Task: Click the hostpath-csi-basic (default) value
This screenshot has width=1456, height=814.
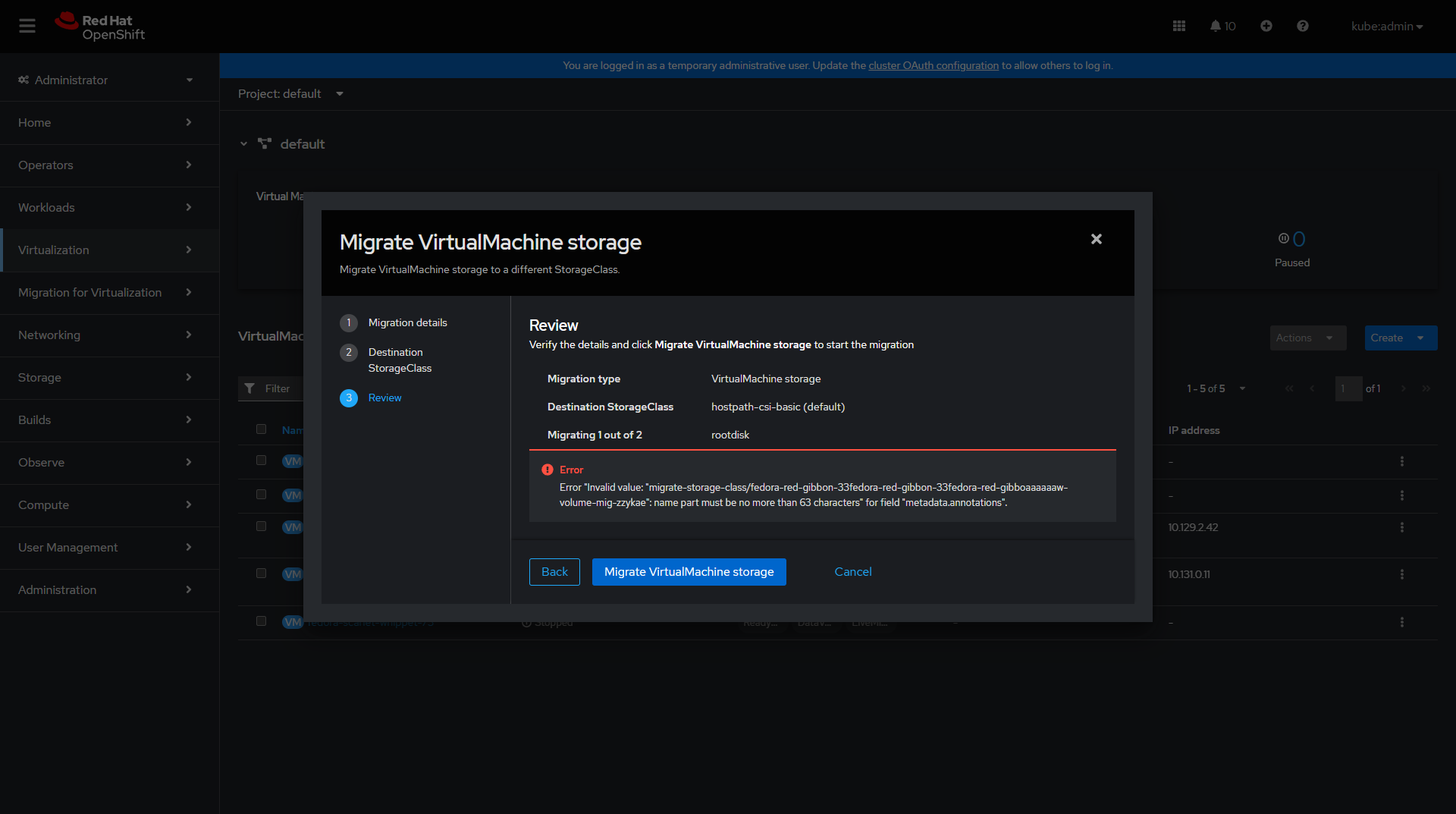Action: click(778, 407)
